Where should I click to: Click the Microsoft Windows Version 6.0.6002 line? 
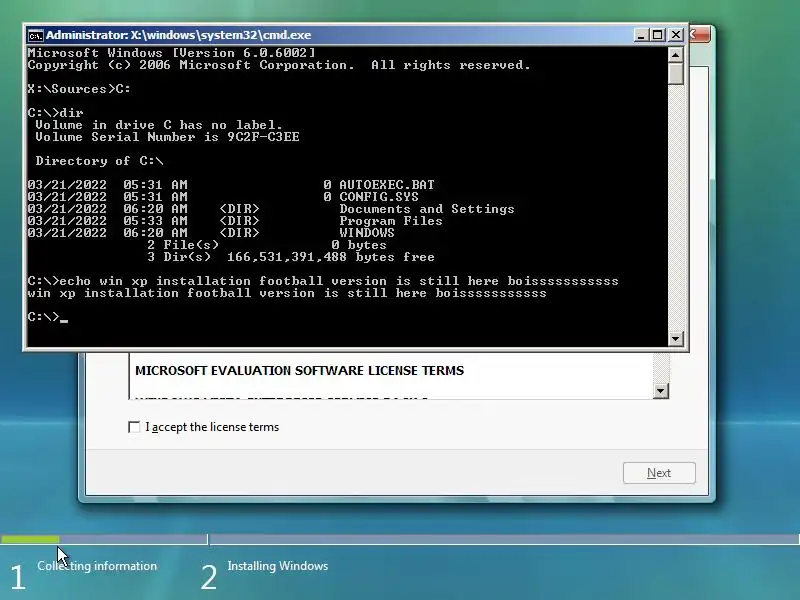172,53
